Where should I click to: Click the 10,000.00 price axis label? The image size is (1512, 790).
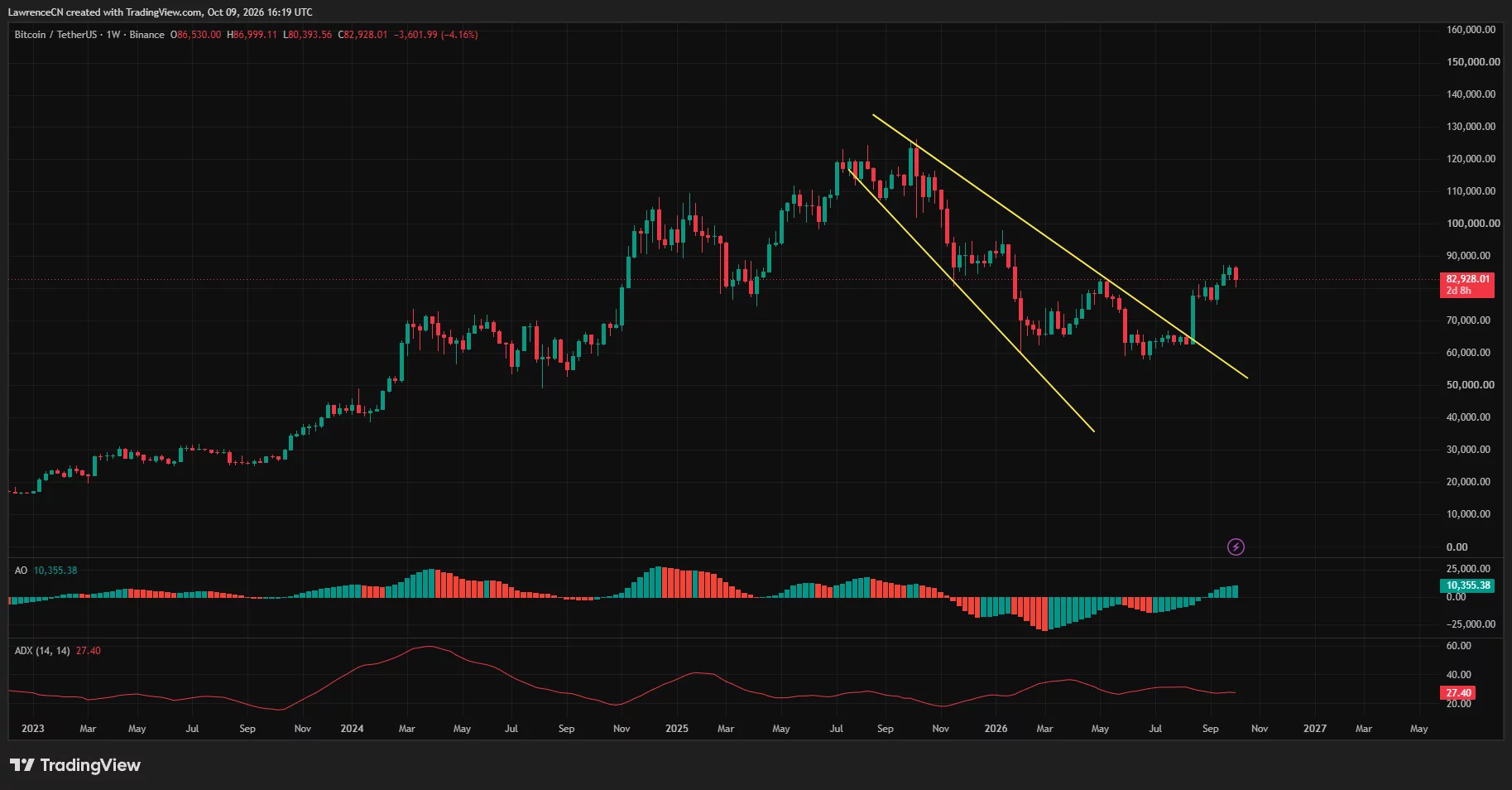click(x=1468, y=514)
